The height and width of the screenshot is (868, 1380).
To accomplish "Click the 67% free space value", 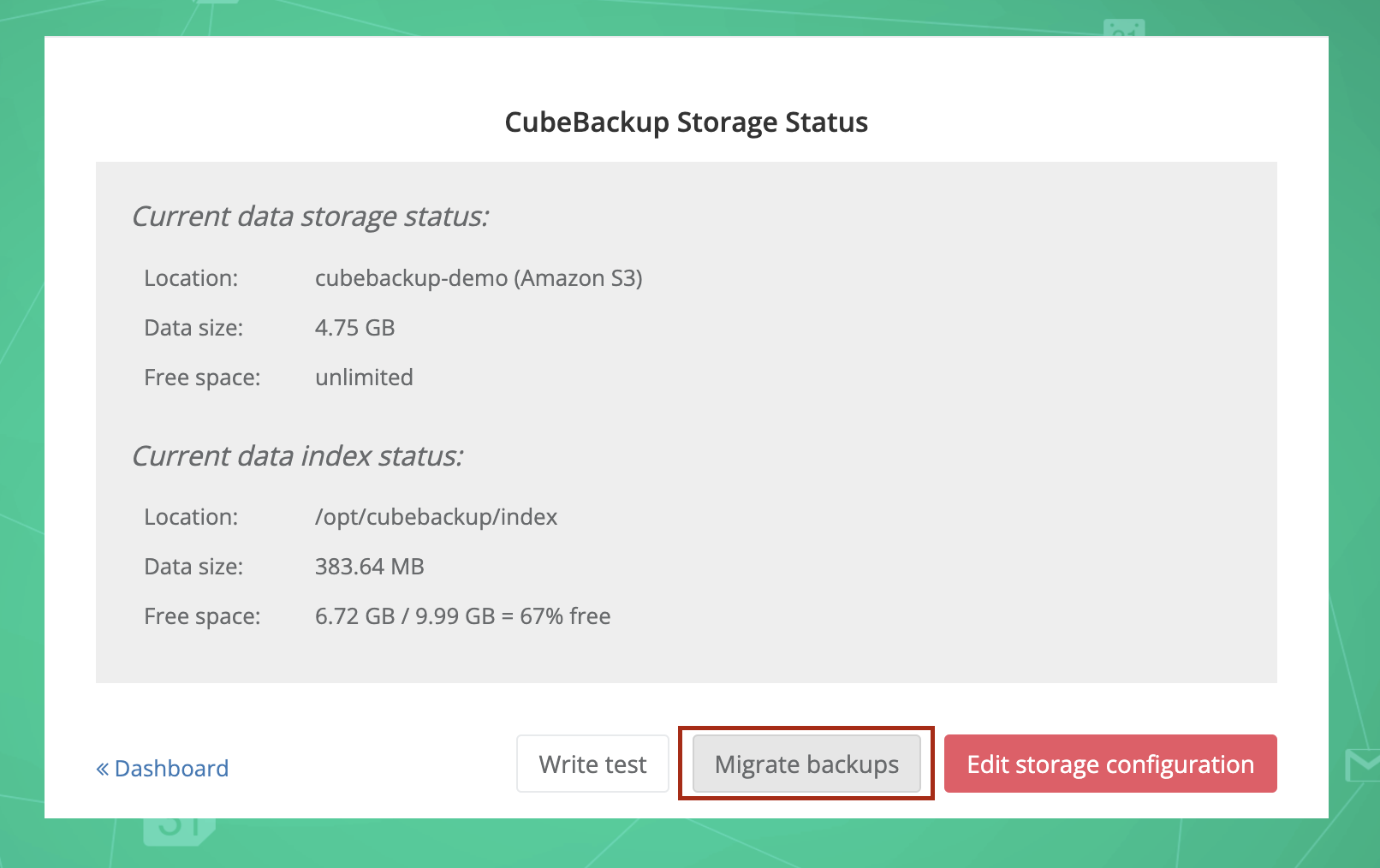I will 462,615.
